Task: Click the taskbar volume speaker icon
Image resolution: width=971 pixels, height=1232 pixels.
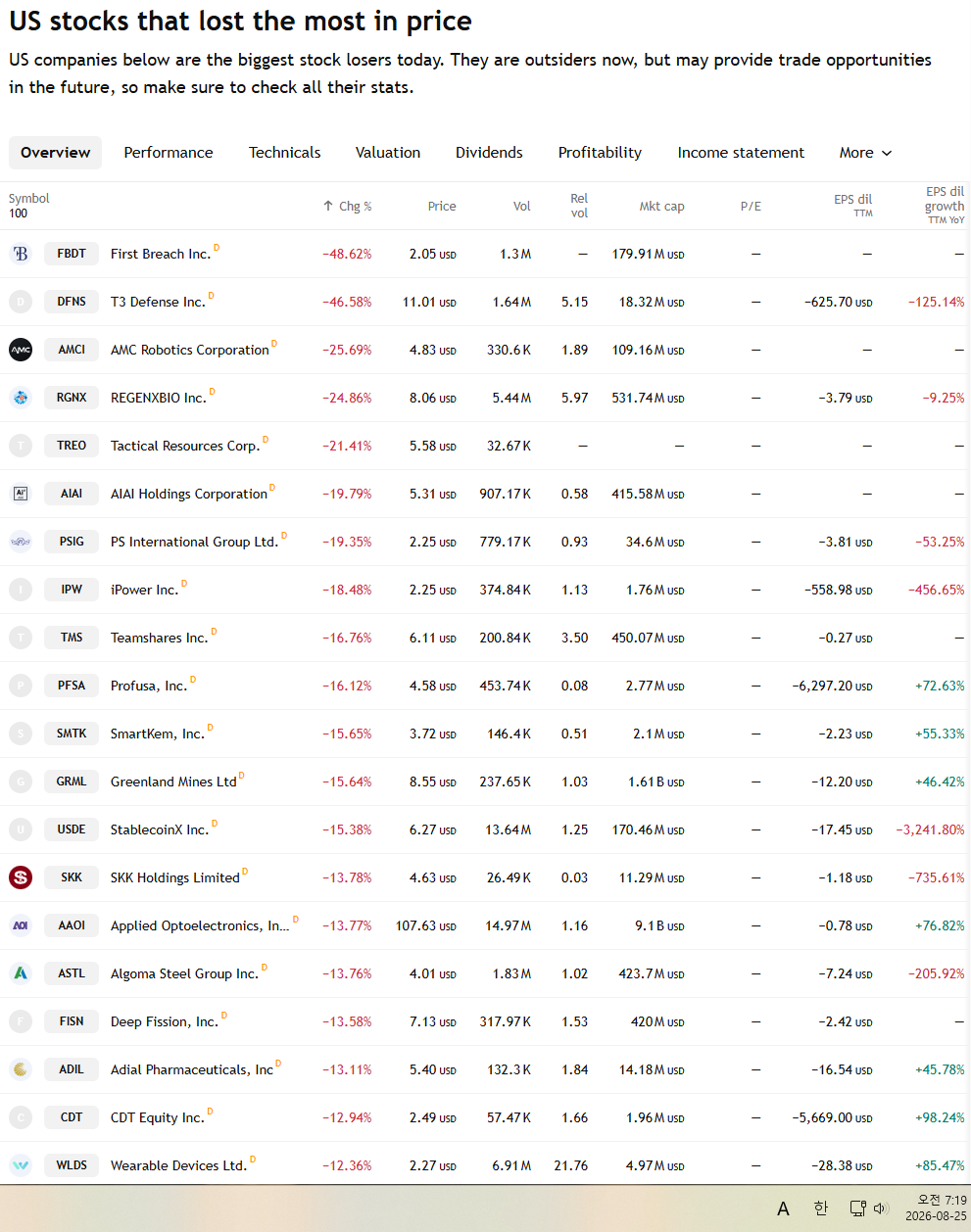Action: 880,1208
